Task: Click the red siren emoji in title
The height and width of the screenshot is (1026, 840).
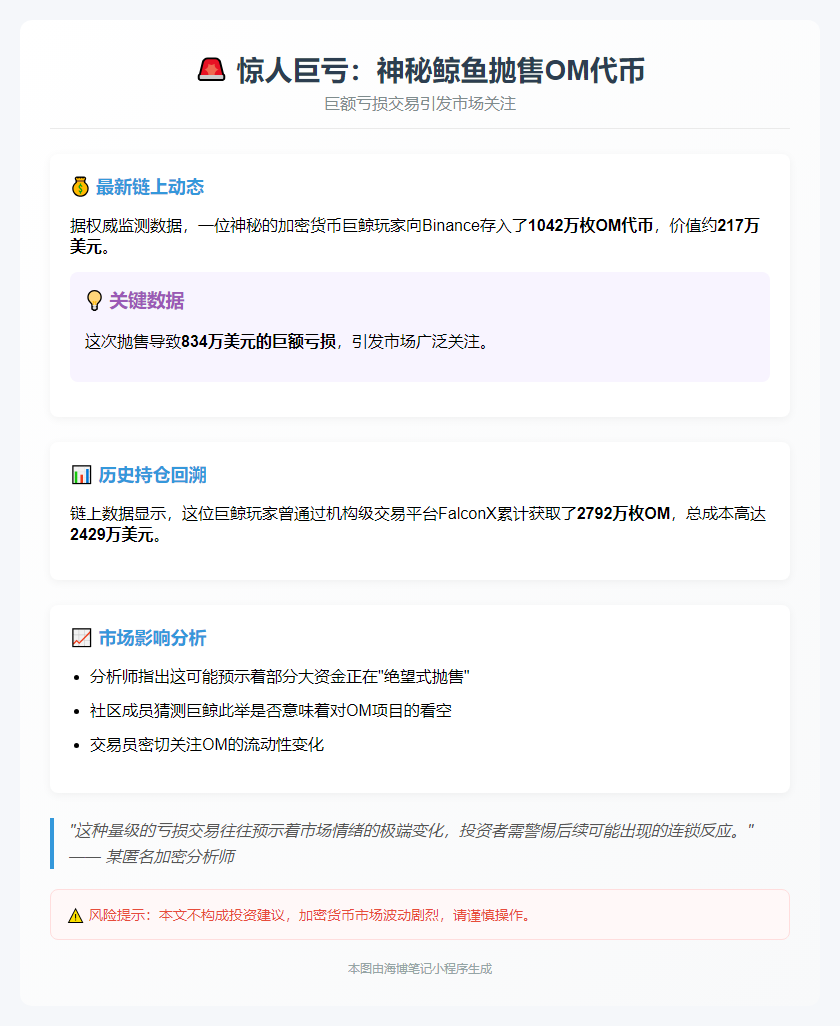Action: pos(211,70)
